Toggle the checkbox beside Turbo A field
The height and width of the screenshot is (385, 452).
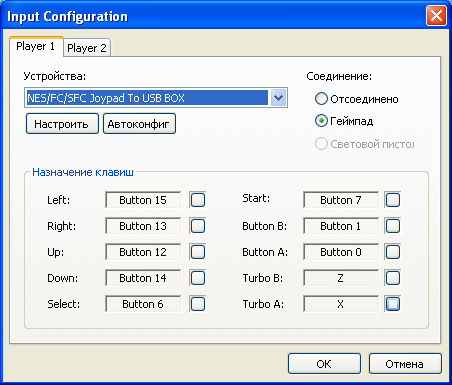pos(393,304)
